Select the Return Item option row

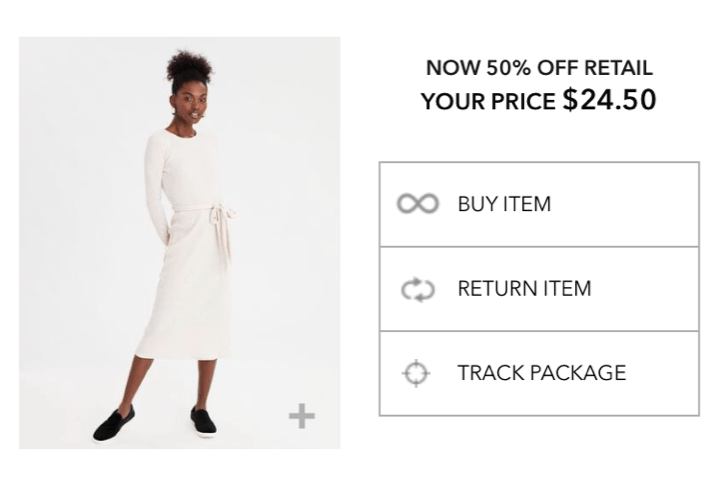pyautogui.click(x=538, y=289)
